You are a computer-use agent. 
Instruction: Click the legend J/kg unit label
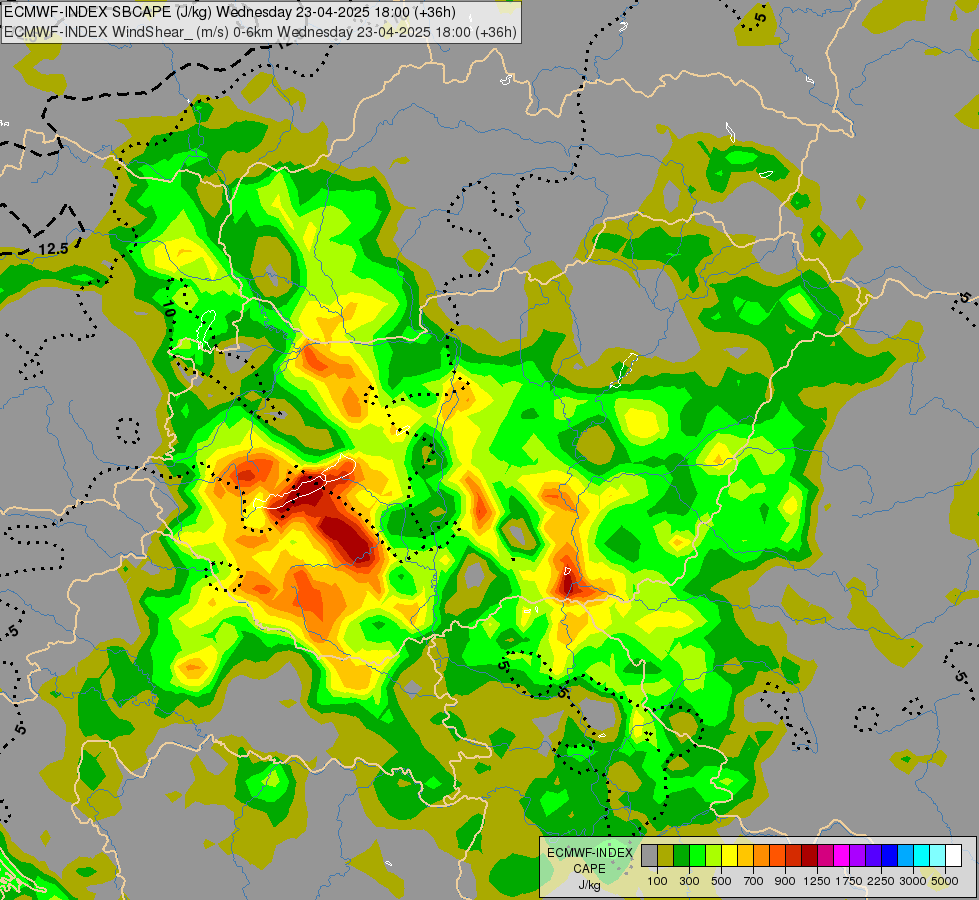point(589,886)
